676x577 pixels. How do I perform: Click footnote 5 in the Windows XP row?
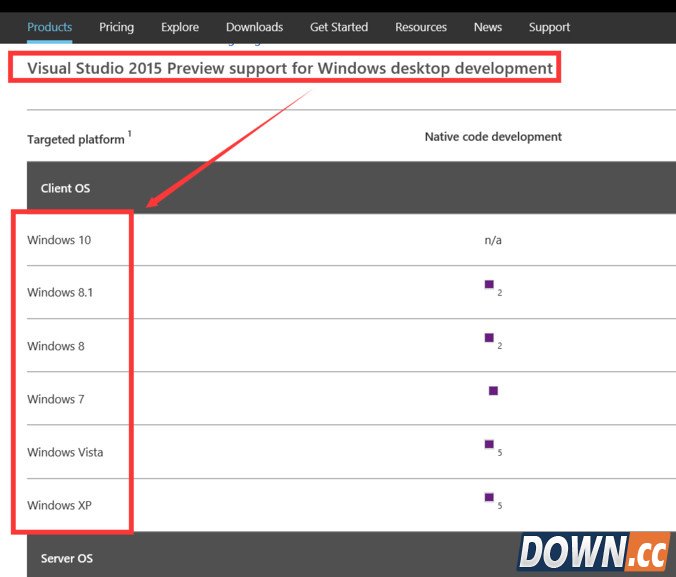pos(500,505)
